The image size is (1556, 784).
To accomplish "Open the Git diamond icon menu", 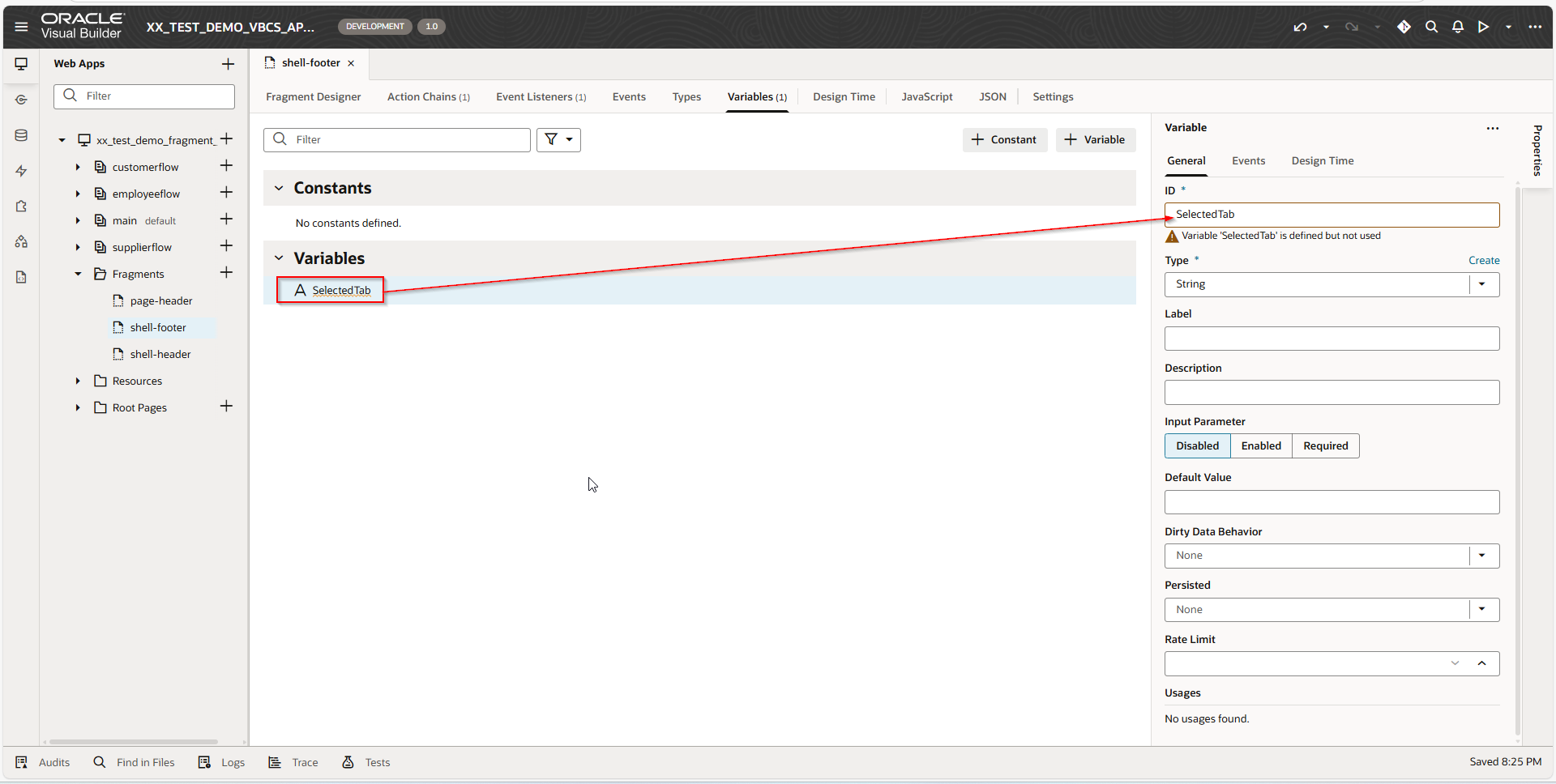I will 1404,27.
